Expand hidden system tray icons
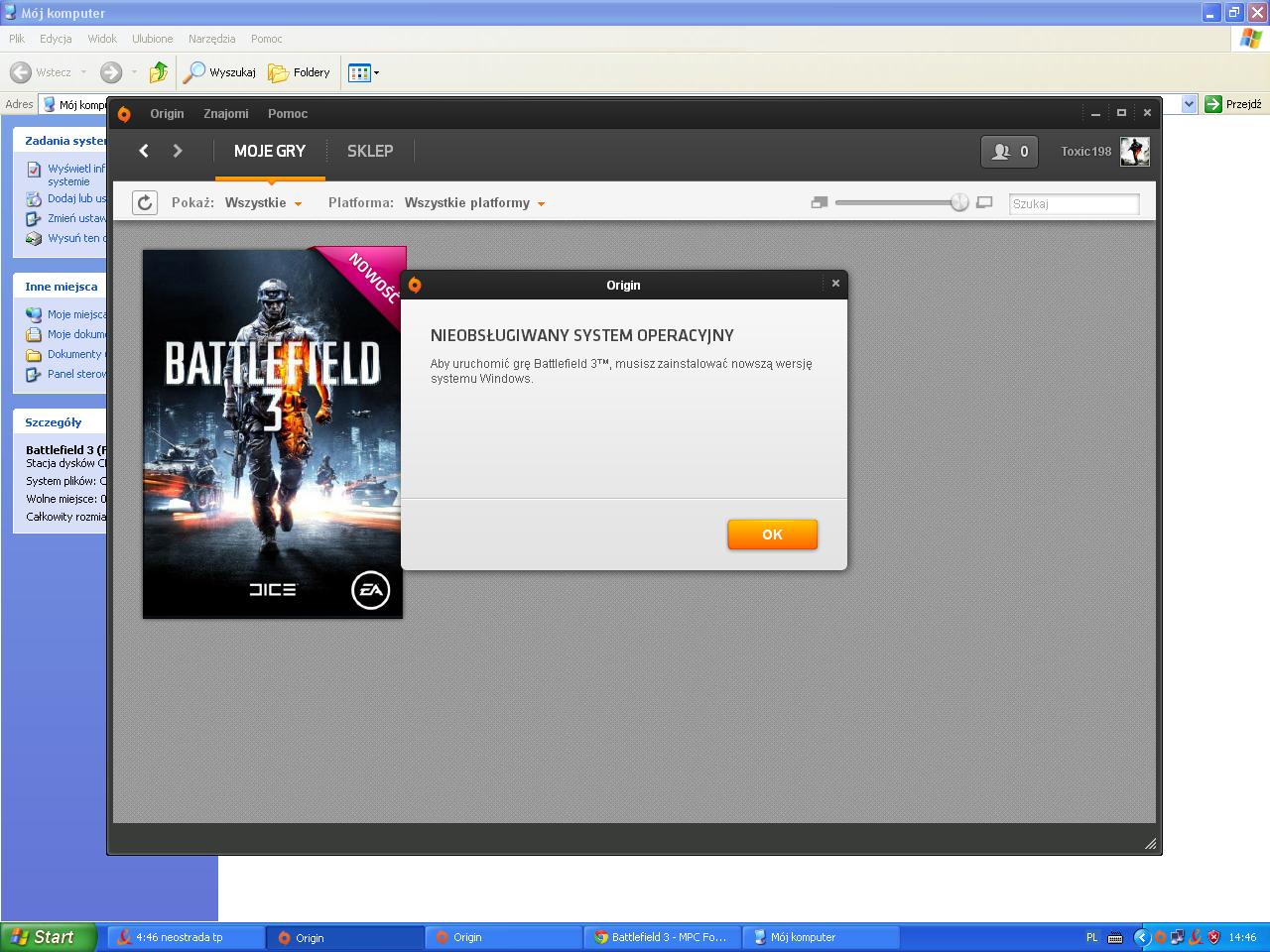Image resolution: width=1270 pixels, height=952 pixels. (x=1141, y=937)
